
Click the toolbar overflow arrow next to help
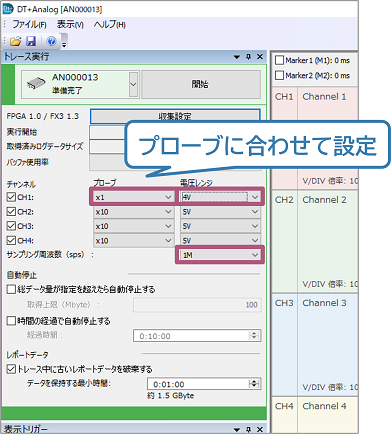64,44
